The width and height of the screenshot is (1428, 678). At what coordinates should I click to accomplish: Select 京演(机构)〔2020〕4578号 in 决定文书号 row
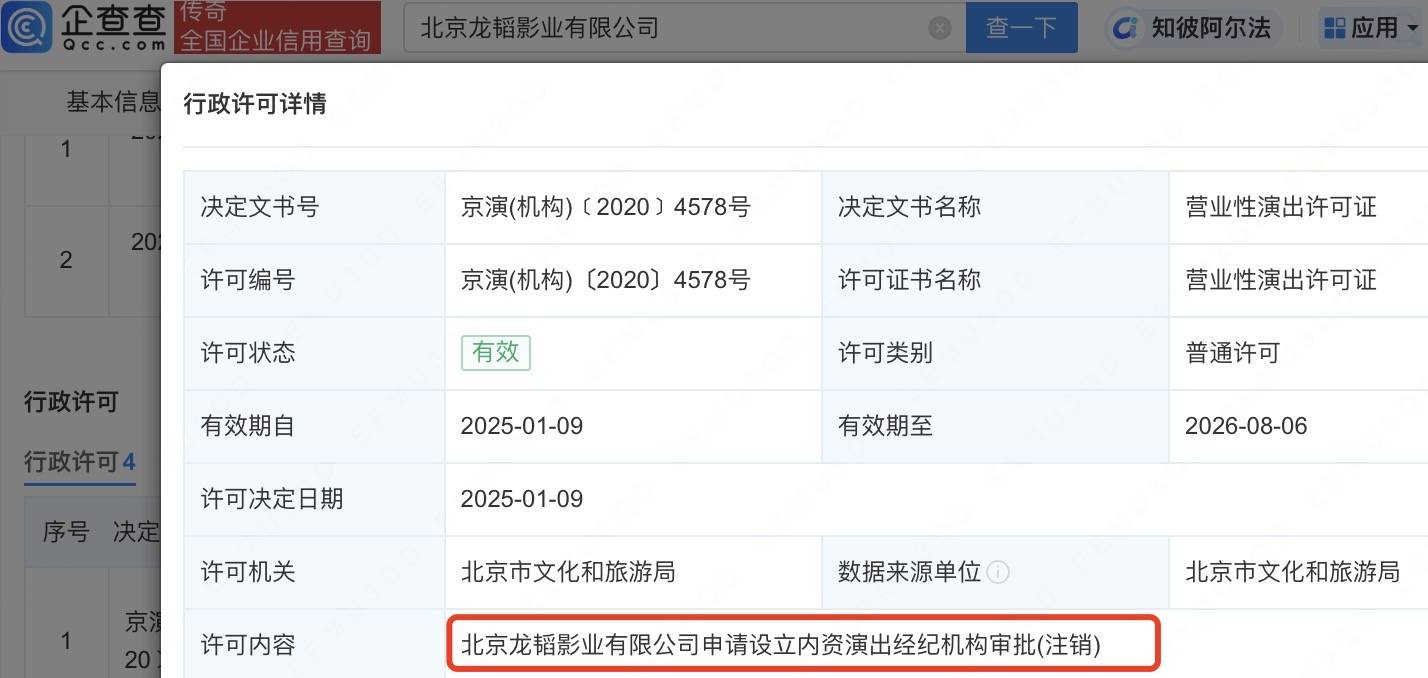coord(606,207)
